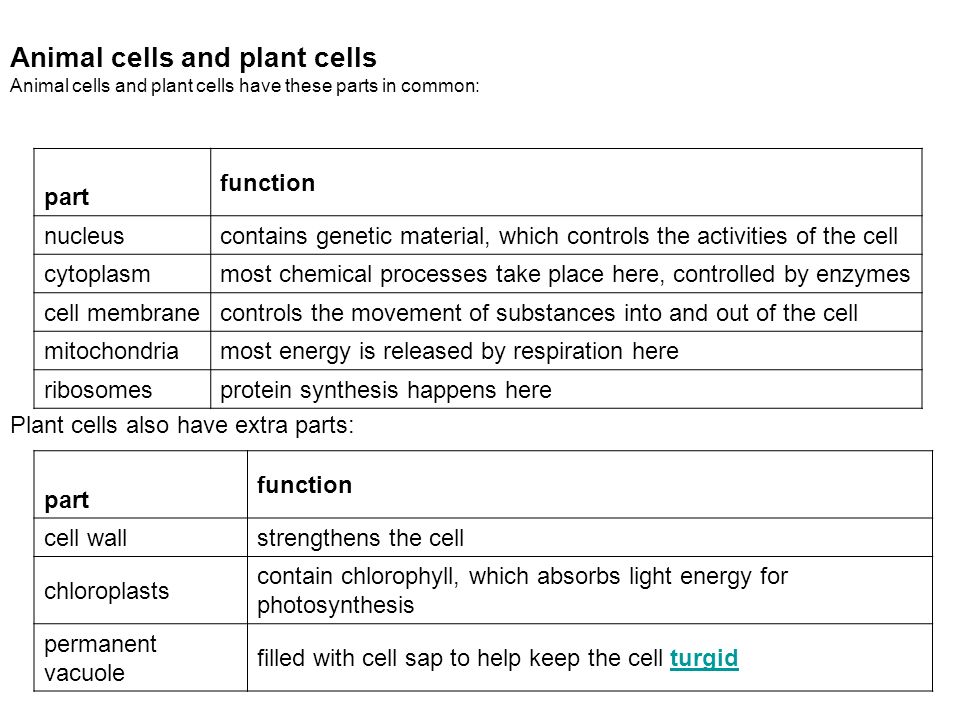This screenshot has height=720, width=960.
Task: Select the cell membrane table cell
Action: (x=122, y=312)
